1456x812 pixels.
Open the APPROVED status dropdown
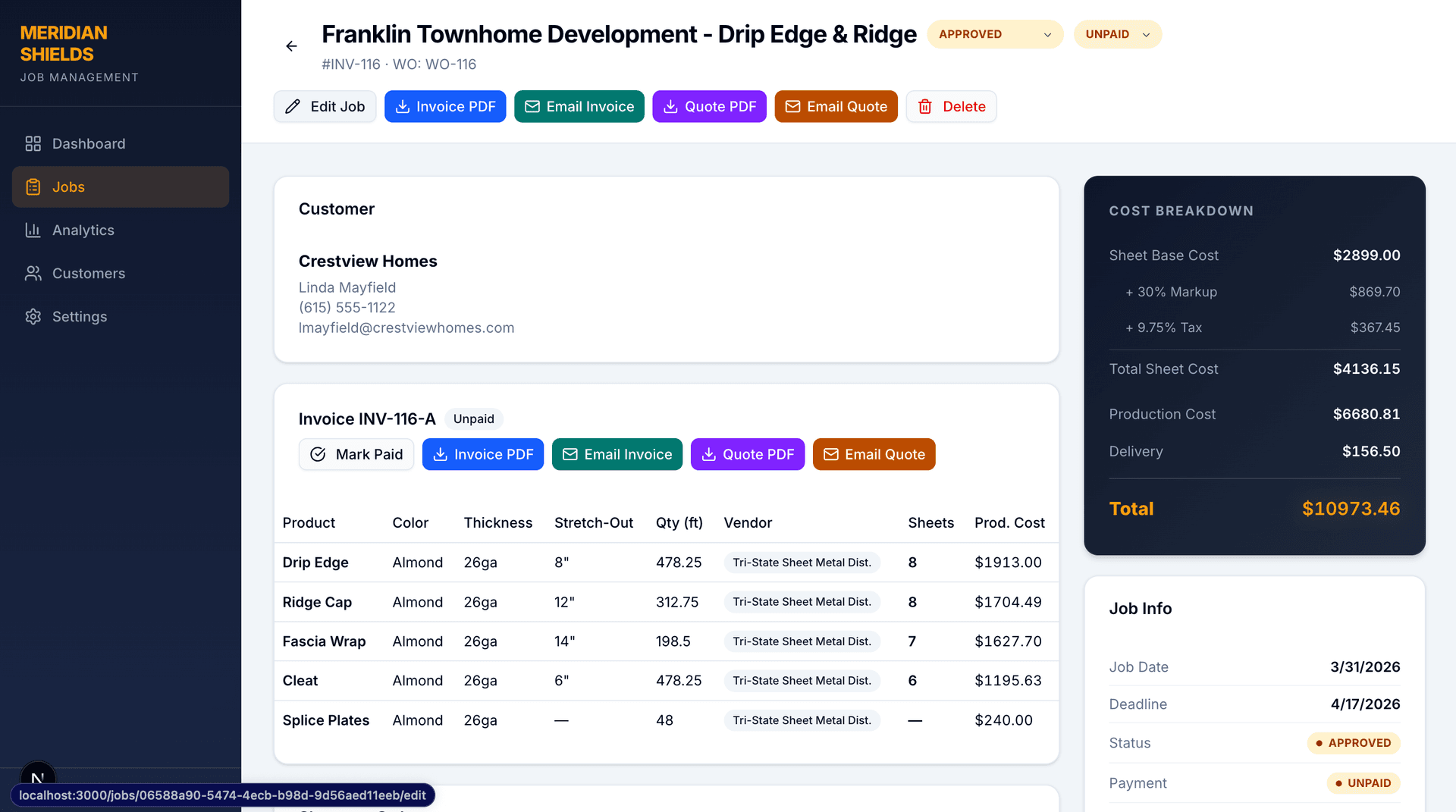pyautogui.click(x=994, y=34)
